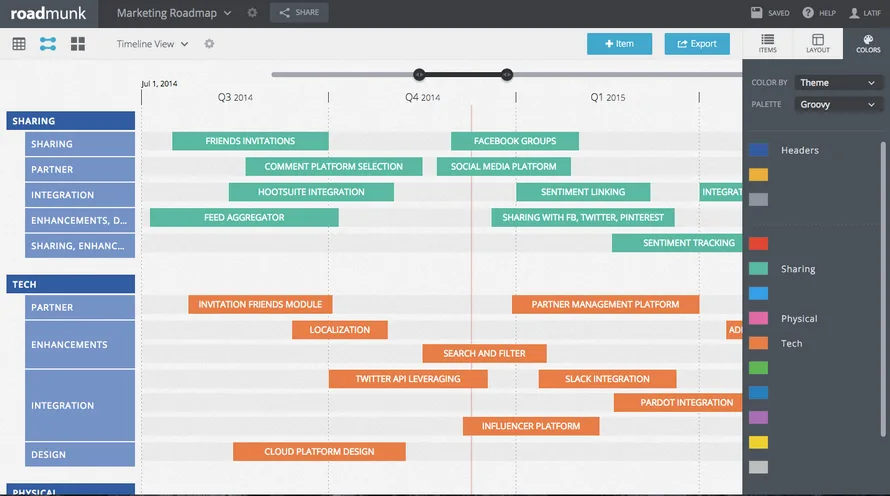Screen dimensions: 890x496
Task: Open the TWITTER API LEVERAGING item
Action: pos(408,379)
